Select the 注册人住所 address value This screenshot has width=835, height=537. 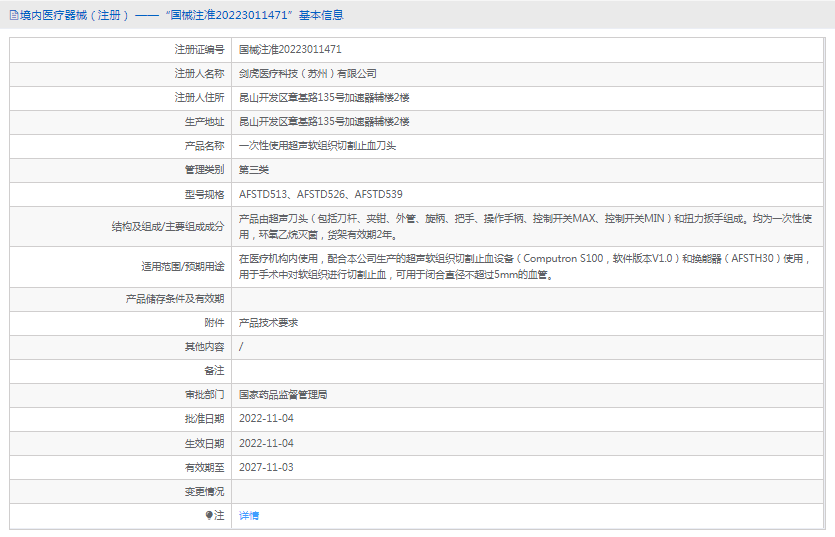[324, 97]
